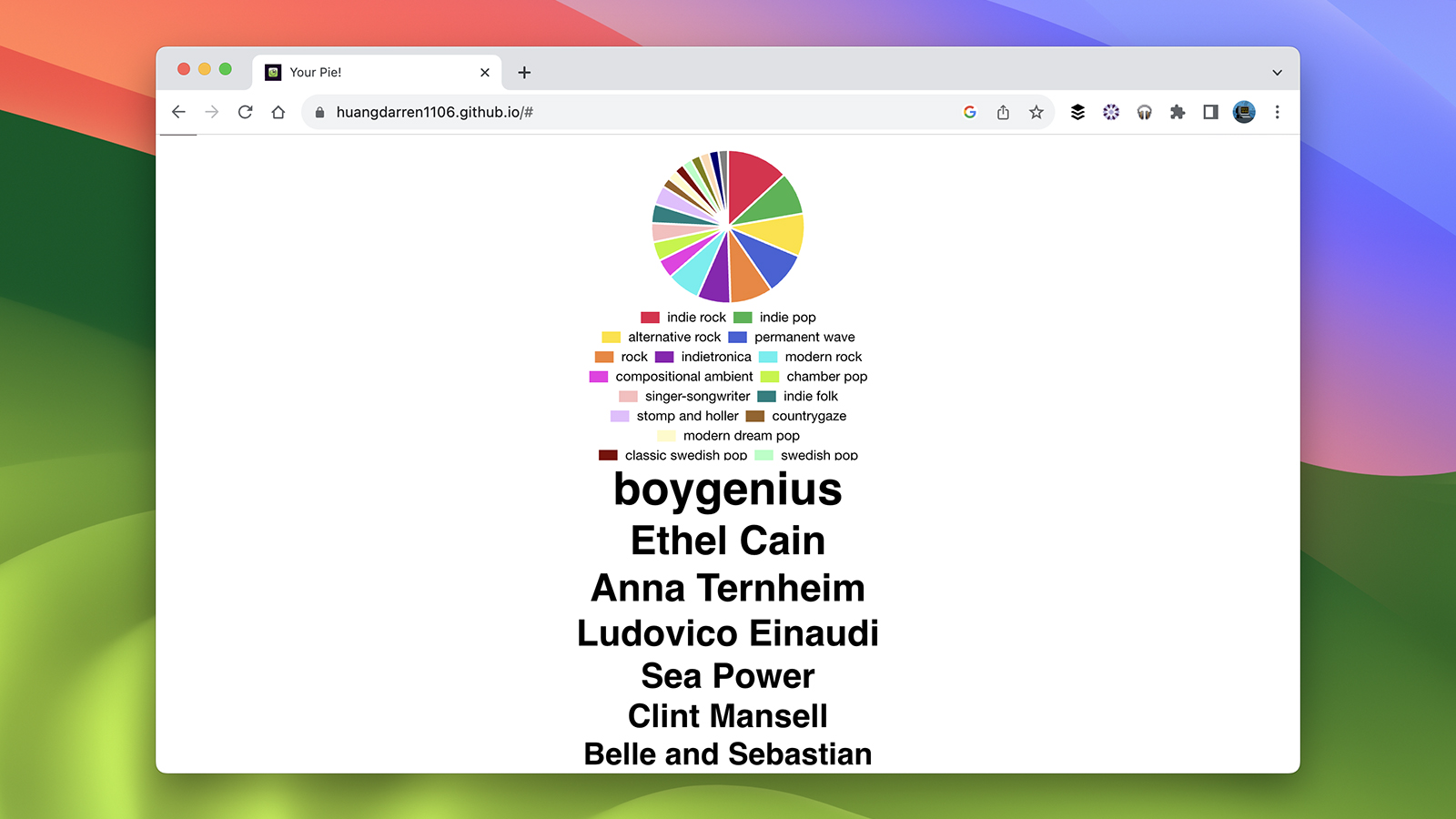
Task: Click the purple indietronica pie slice
Action: pos(717,278)
